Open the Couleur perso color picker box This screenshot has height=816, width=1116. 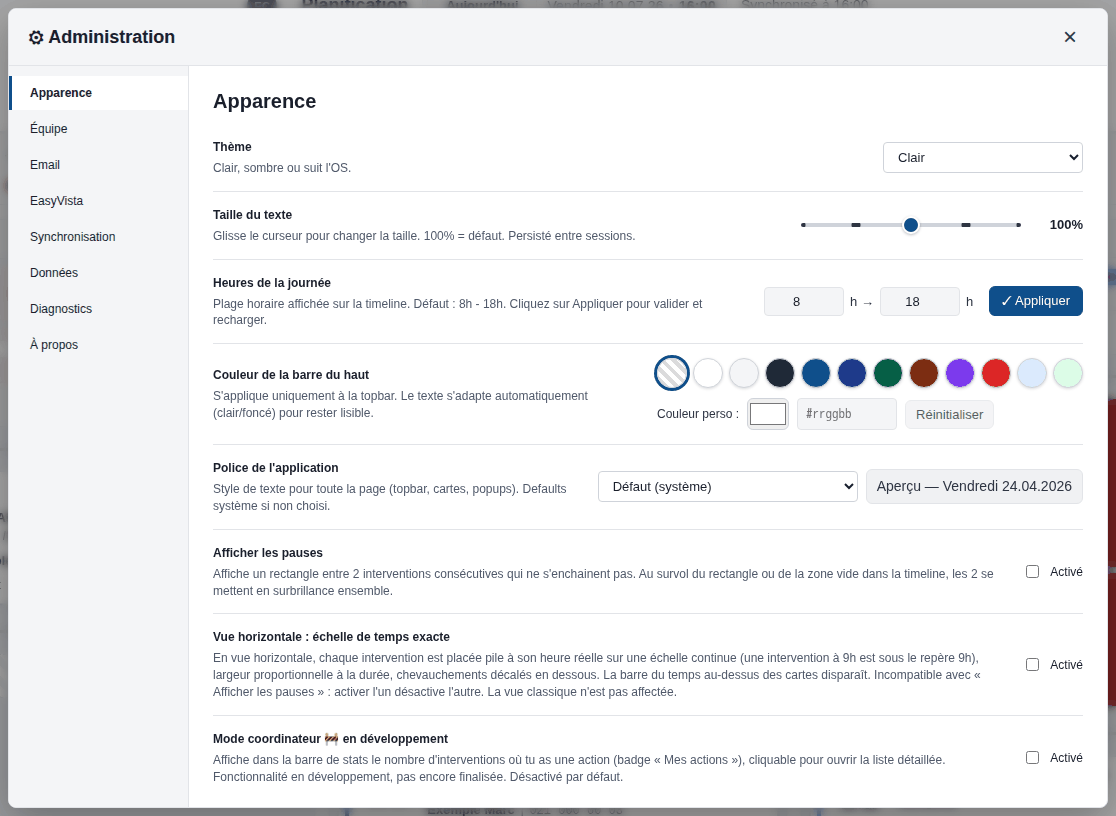768,414
